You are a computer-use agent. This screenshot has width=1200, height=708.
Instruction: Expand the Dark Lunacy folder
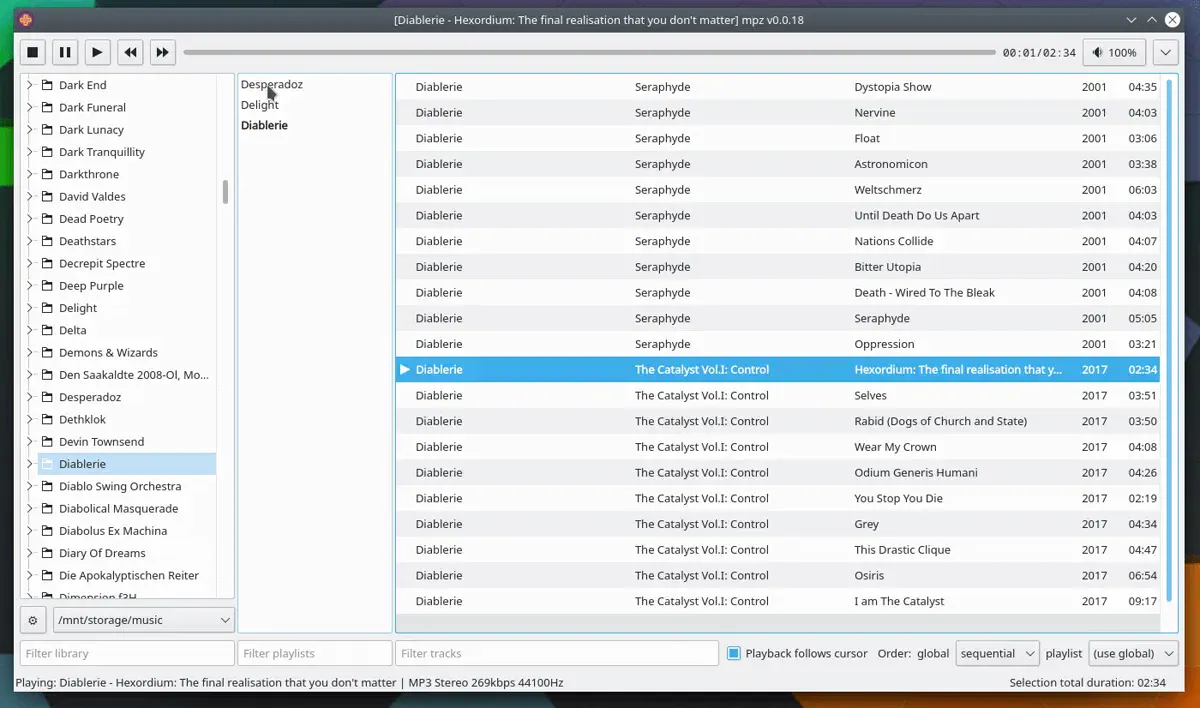[29, 130]
